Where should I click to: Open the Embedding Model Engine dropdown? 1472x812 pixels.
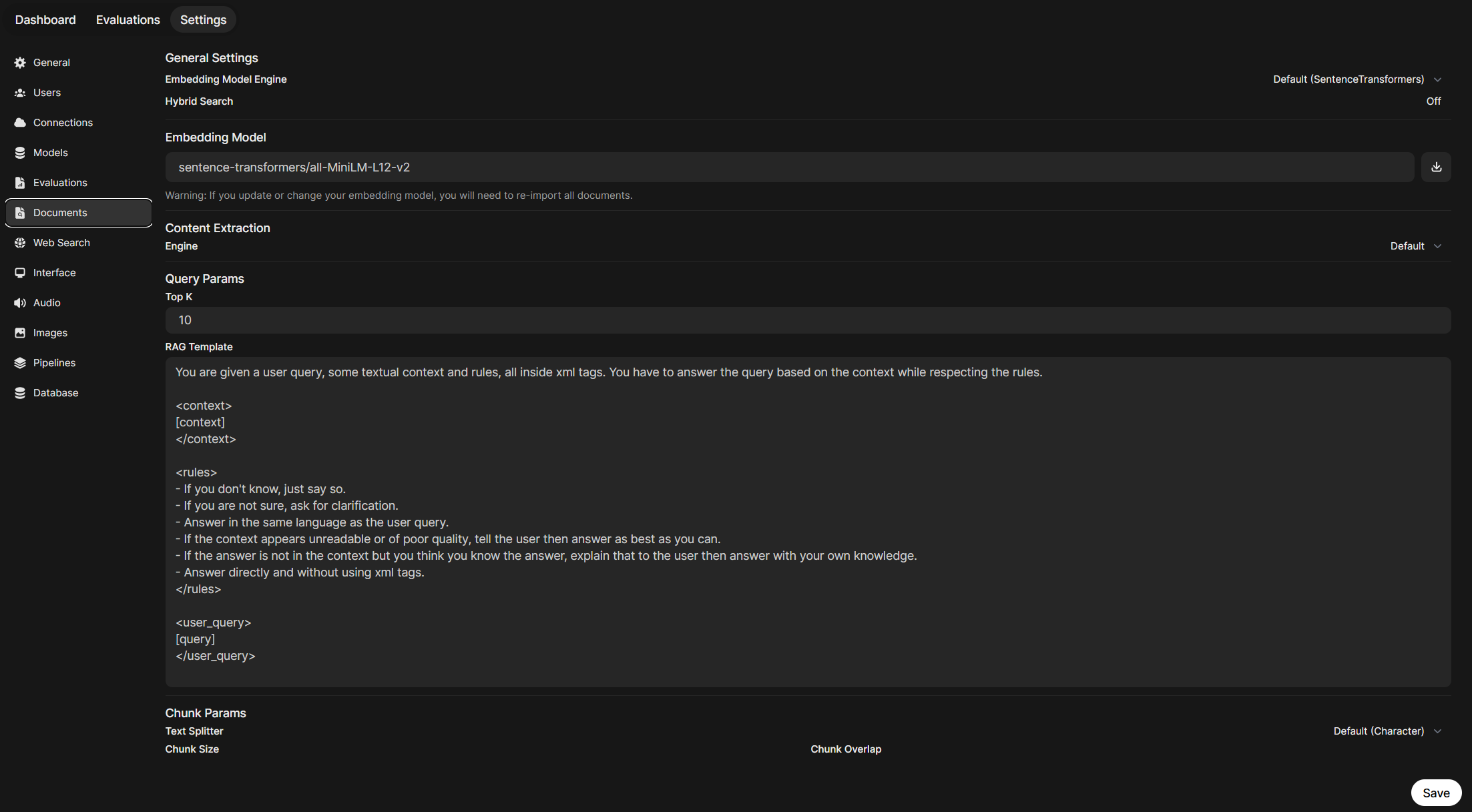1357,79
